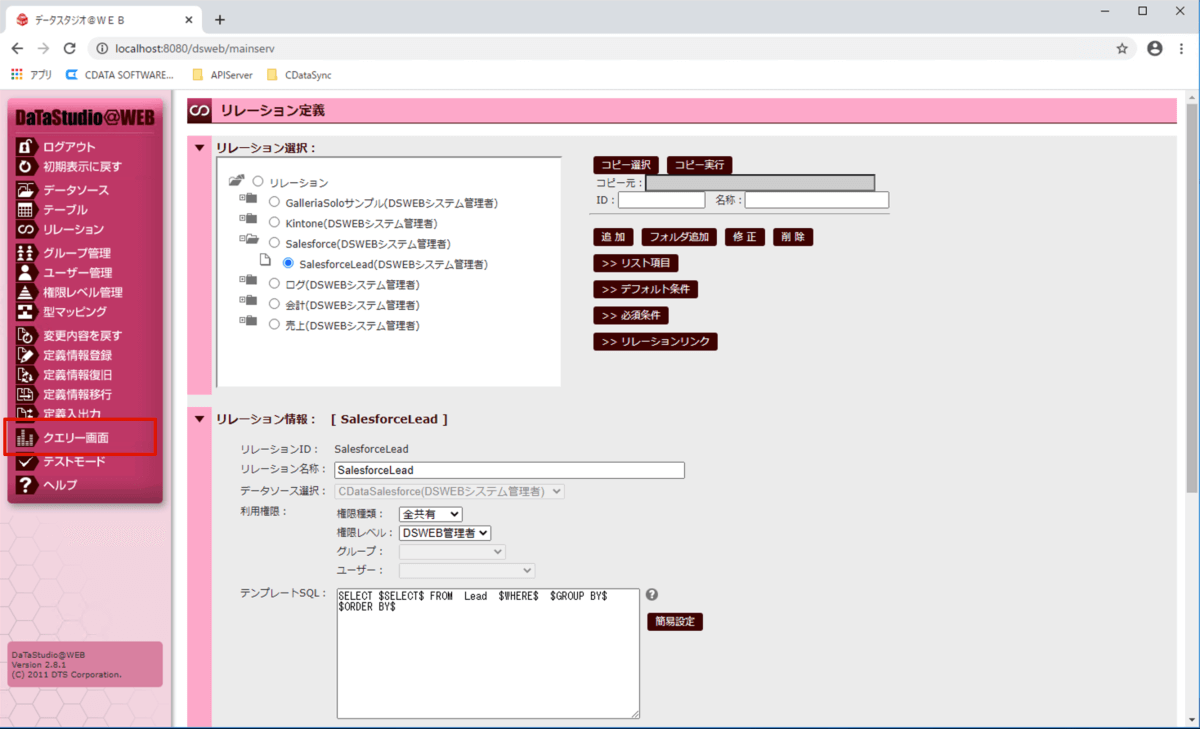Click the リレーション名称 text field
Image resolution: width=1200 pixels, height=729 pixels.
[510, 470]
